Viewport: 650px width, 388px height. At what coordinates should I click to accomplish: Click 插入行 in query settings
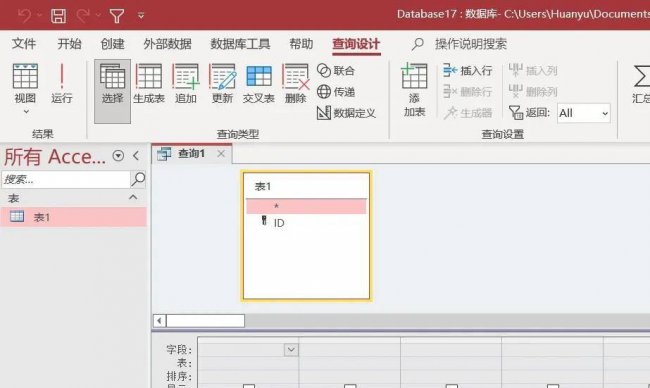tap(467, 70)
